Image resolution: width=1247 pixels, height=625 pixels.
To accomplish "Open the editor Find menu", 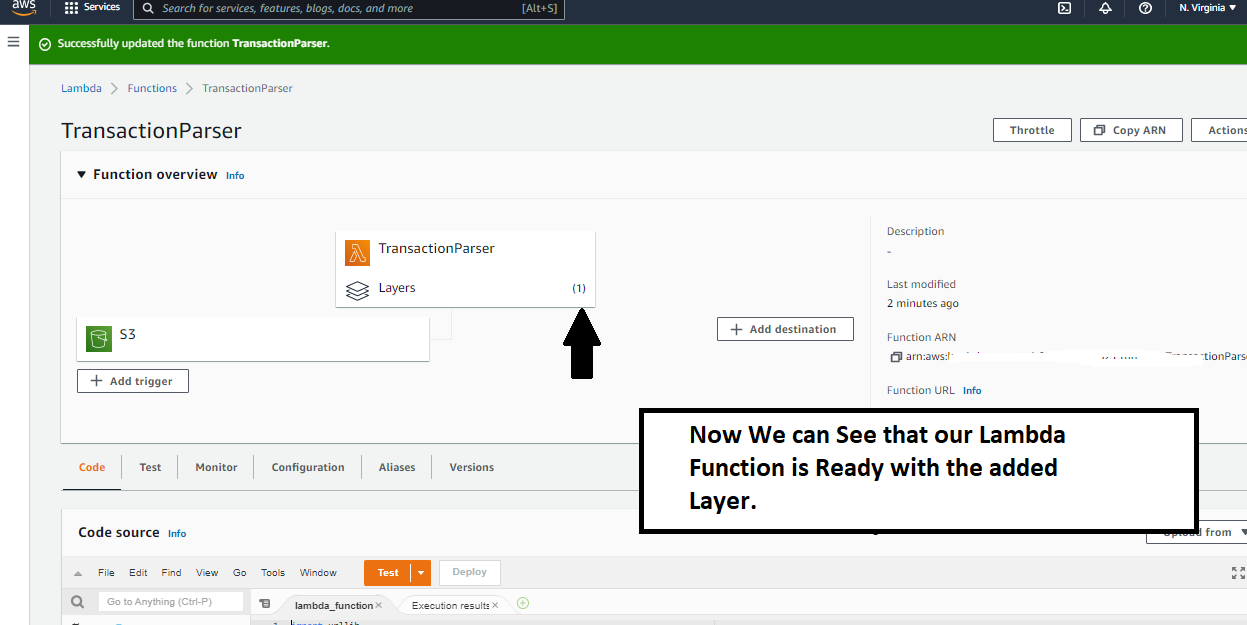I will (171, 573).
